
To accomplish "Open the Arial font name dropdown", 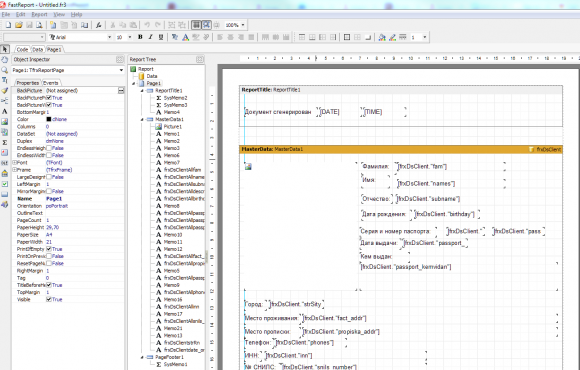I will (109, 37).
